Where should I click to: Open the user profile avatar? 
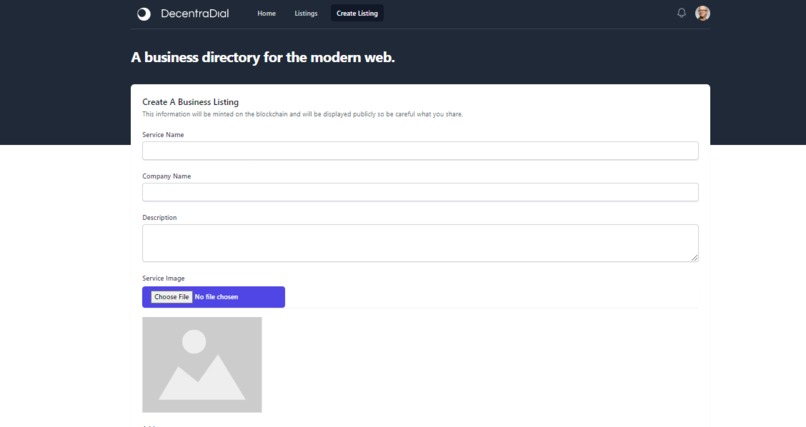(702, 13)
